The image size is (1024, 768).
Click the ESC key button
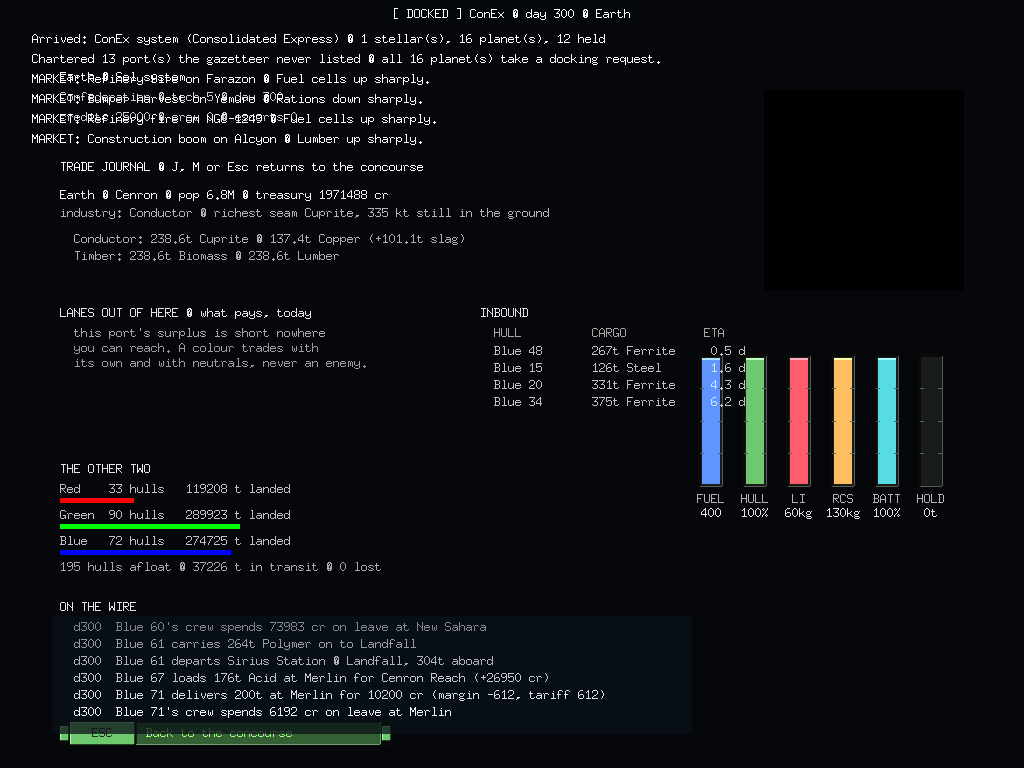102,733
